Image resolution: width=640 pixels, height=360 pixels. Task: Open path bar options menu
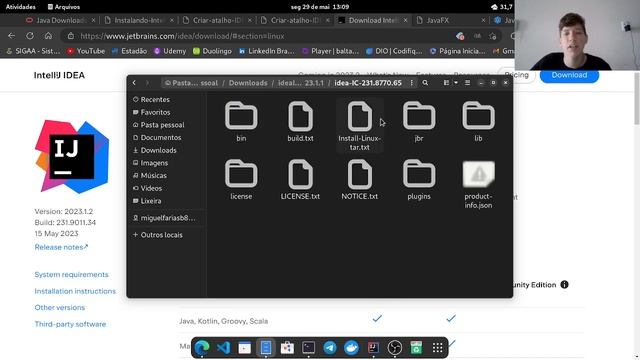click(x=411, y=83)
